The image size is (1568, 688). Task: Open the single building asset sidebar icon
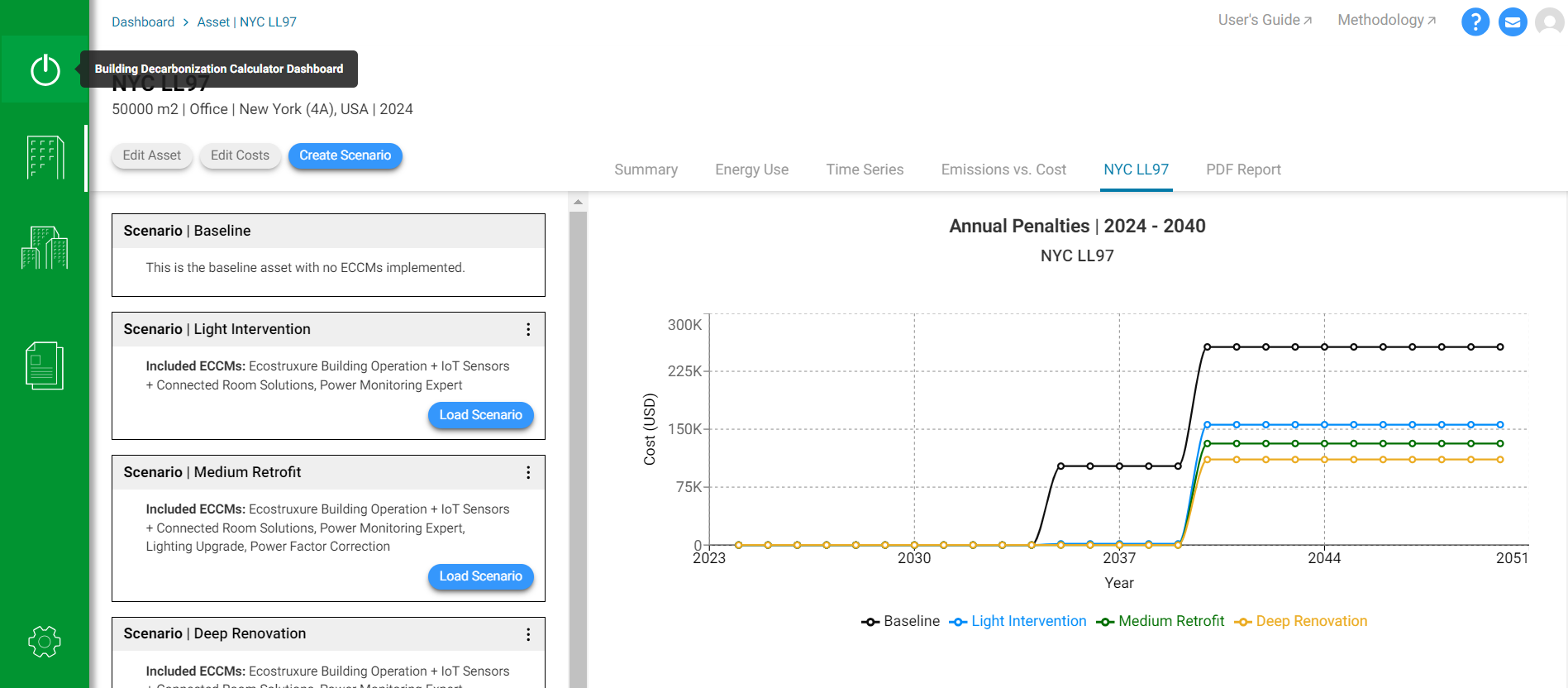click(45, 158)
